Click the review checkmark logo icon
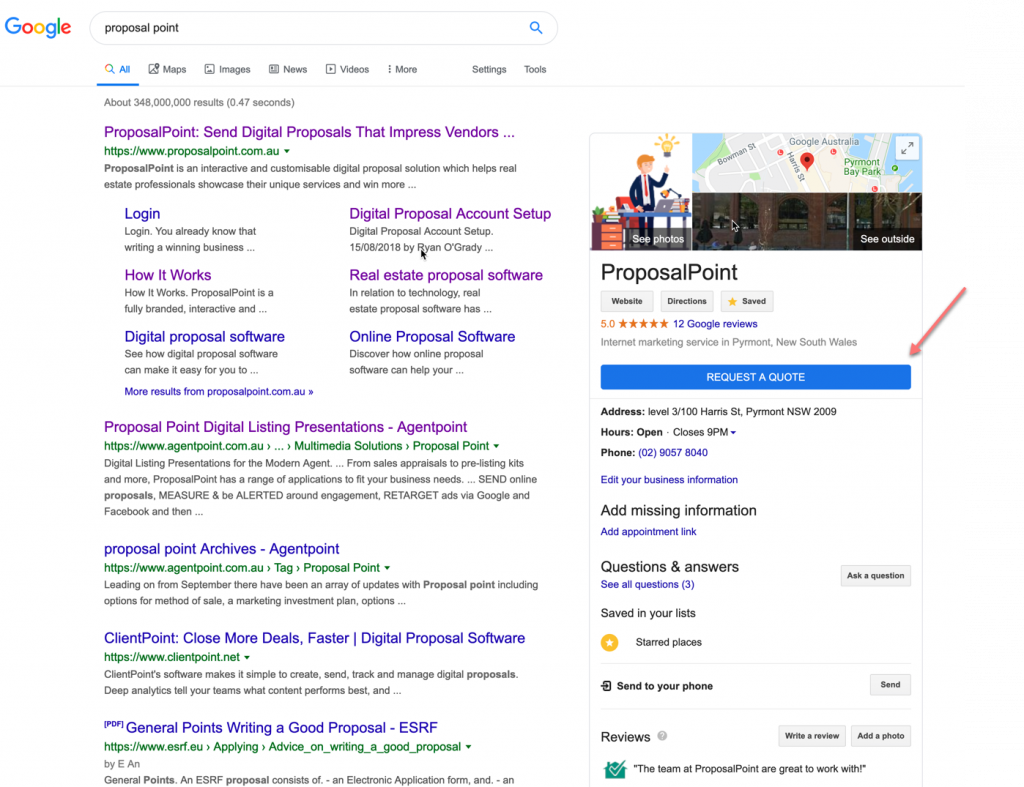Viewport: 1024px width, 787px height. (615, 769)
